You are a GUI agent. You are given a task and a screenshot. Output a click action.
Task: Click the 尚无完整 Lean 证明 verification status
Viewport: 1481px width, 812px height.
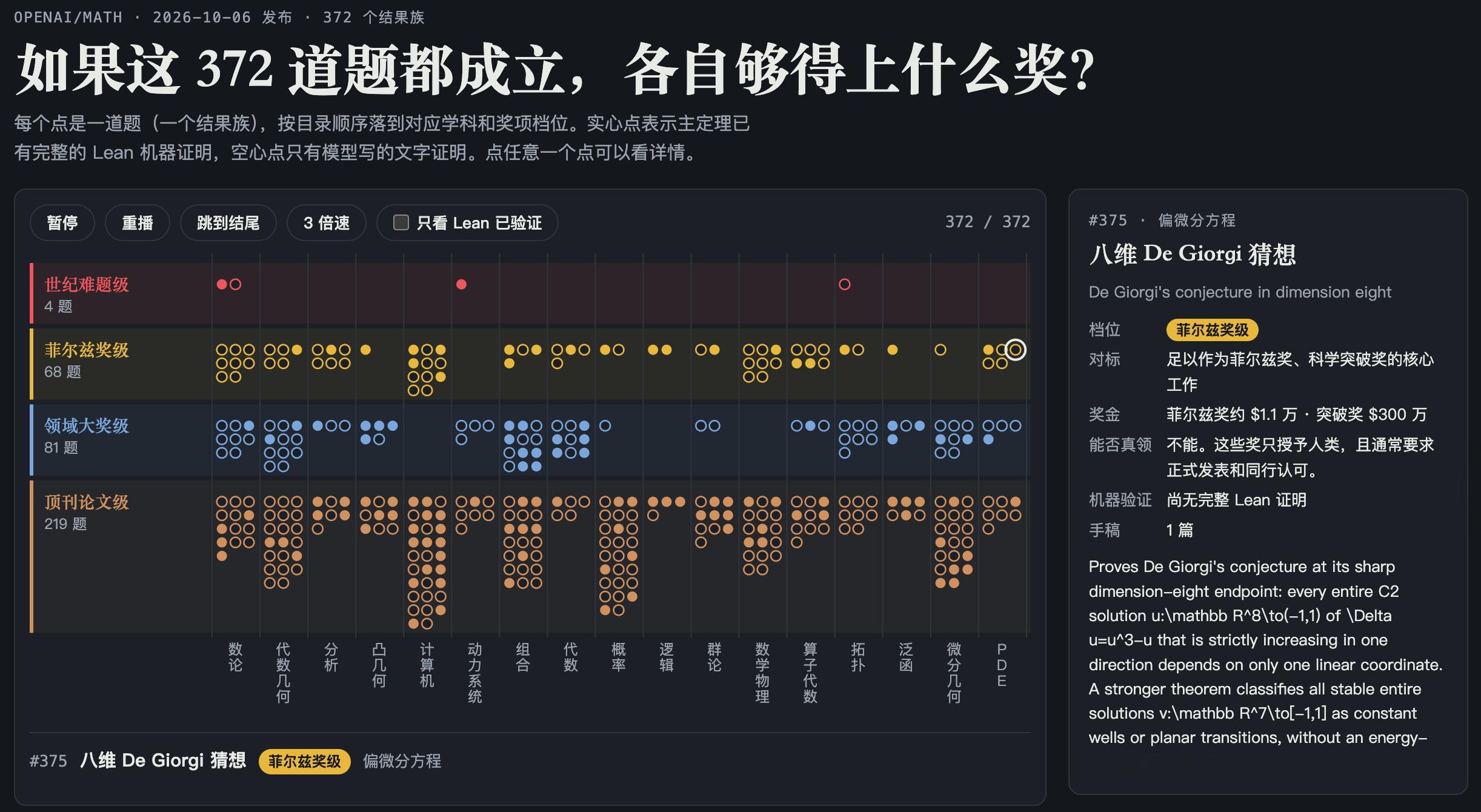click(1236, 500)
